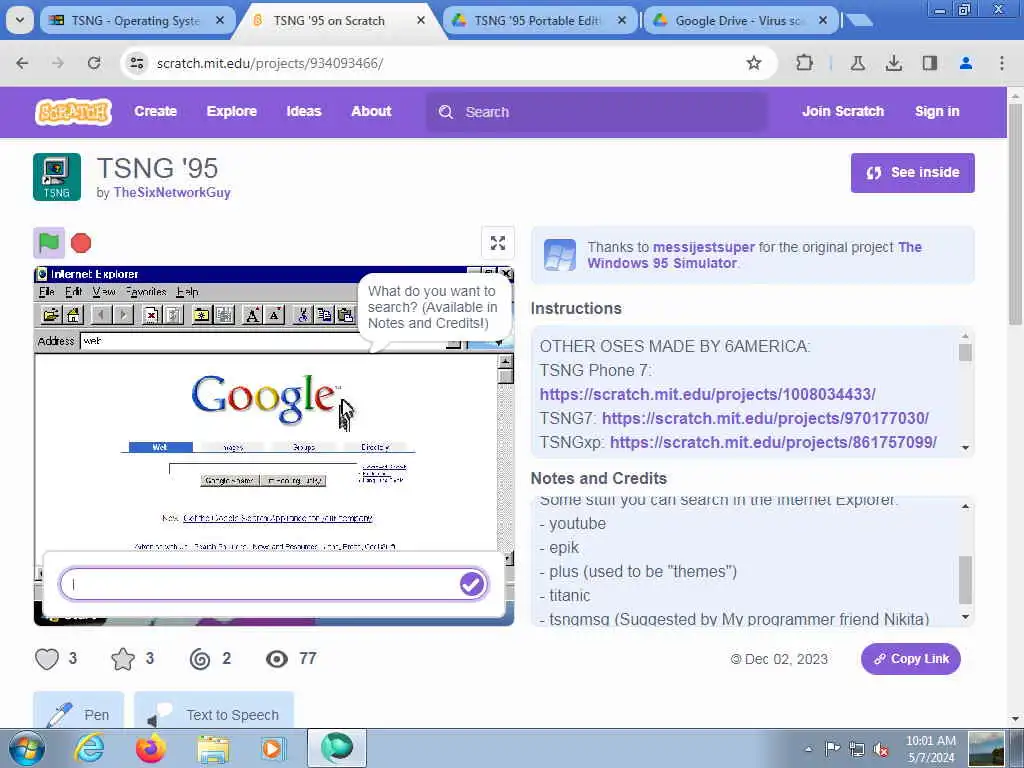
Task: Click the TSNG '95 project author avatar
Action: tap(57, 177)
